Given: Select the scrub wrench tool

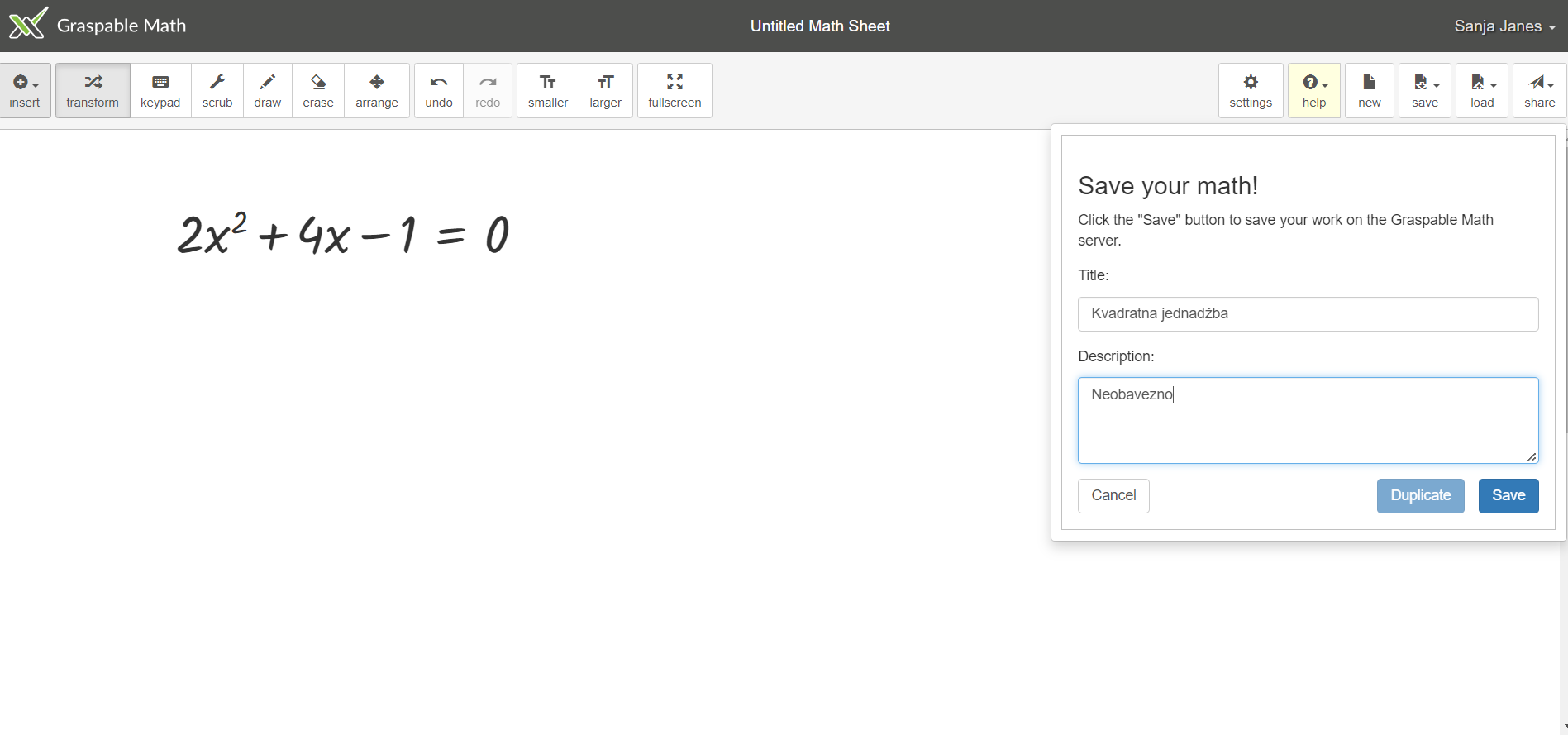Looking at the screenshot, I should [x=217, y=91].
